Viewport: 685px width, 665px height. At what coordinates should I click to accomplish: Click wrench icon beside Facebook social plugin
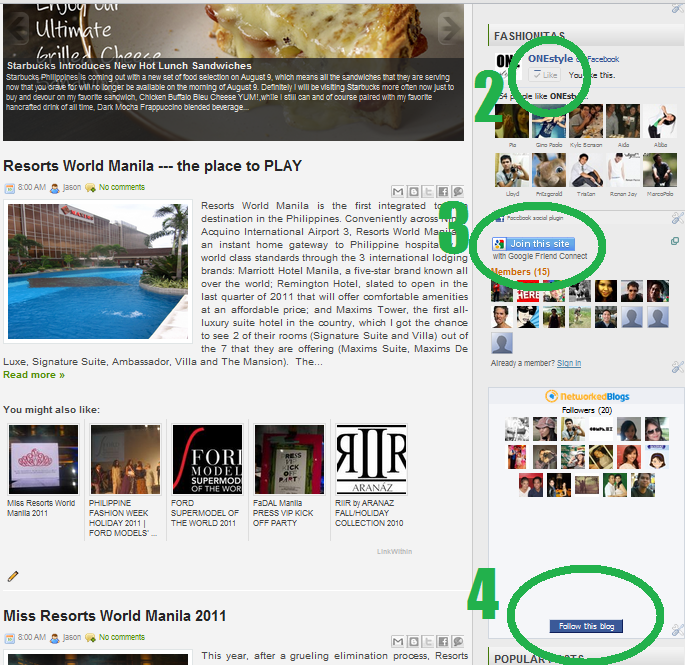click(x=678, y=218)
